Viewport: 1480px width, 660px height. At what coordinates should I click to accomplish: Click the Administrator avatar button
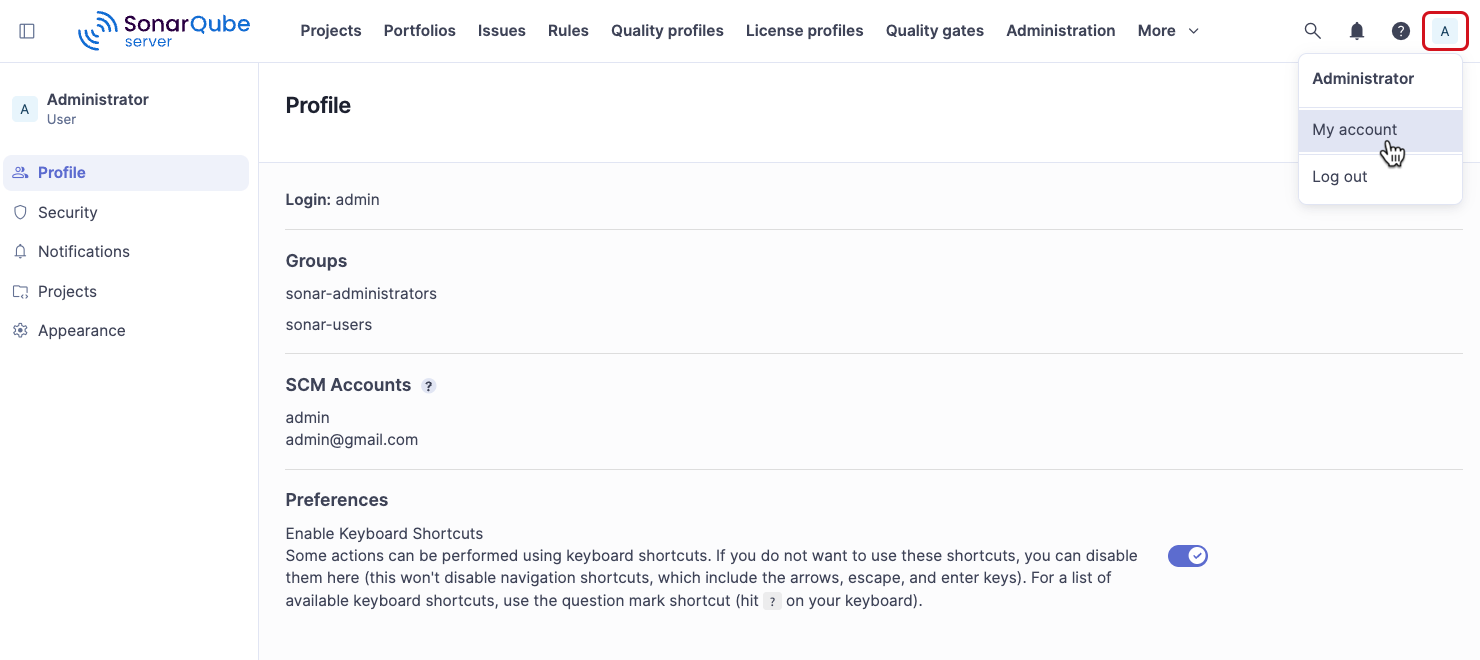tap(1445, 30)
